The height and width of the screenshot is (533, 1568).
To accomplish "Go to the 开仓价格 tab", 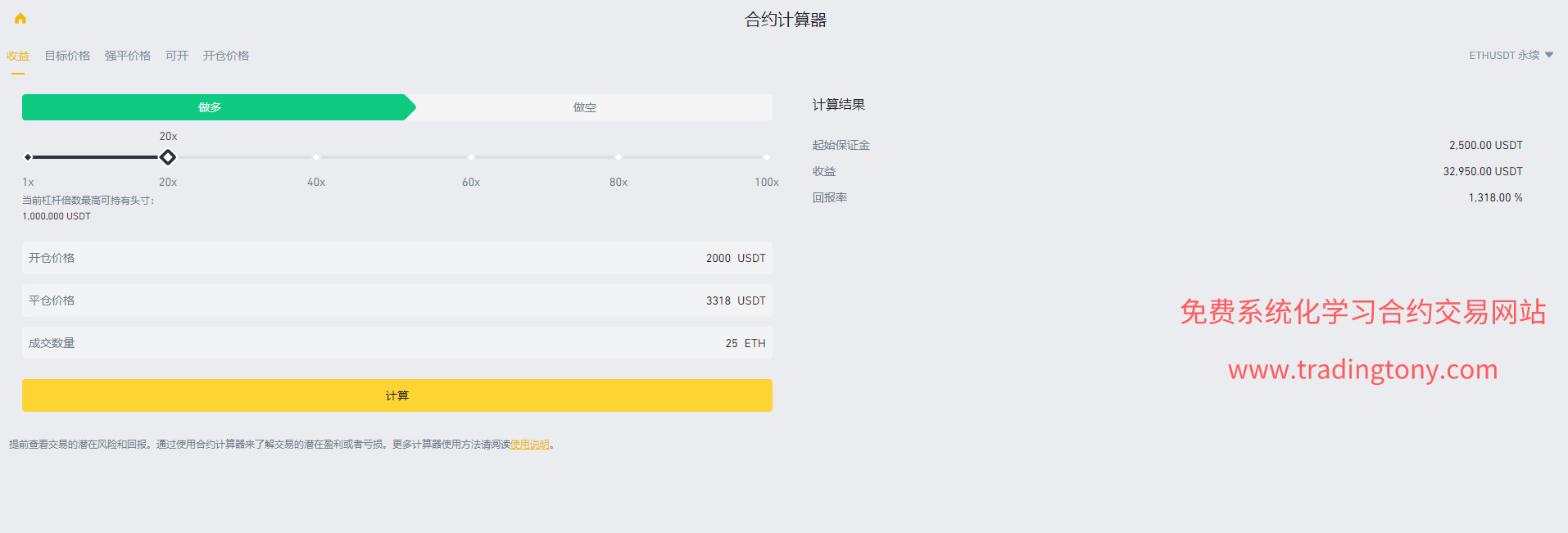I will pyautogui.click(x=226, y=56).
